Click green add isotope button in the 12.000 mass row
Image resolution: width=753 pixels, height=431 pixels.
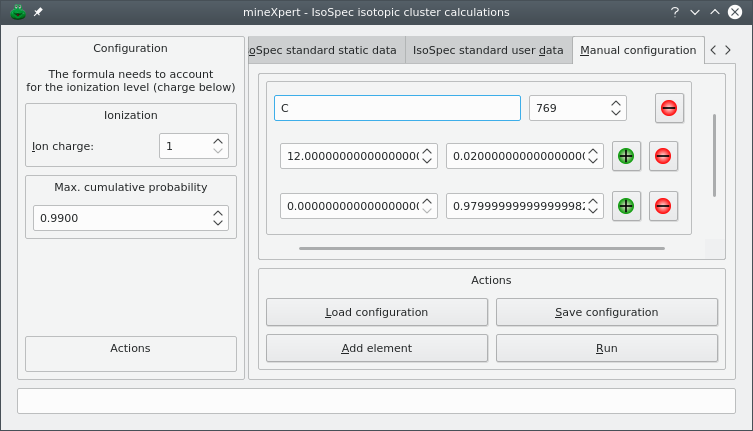coord(625,156)
